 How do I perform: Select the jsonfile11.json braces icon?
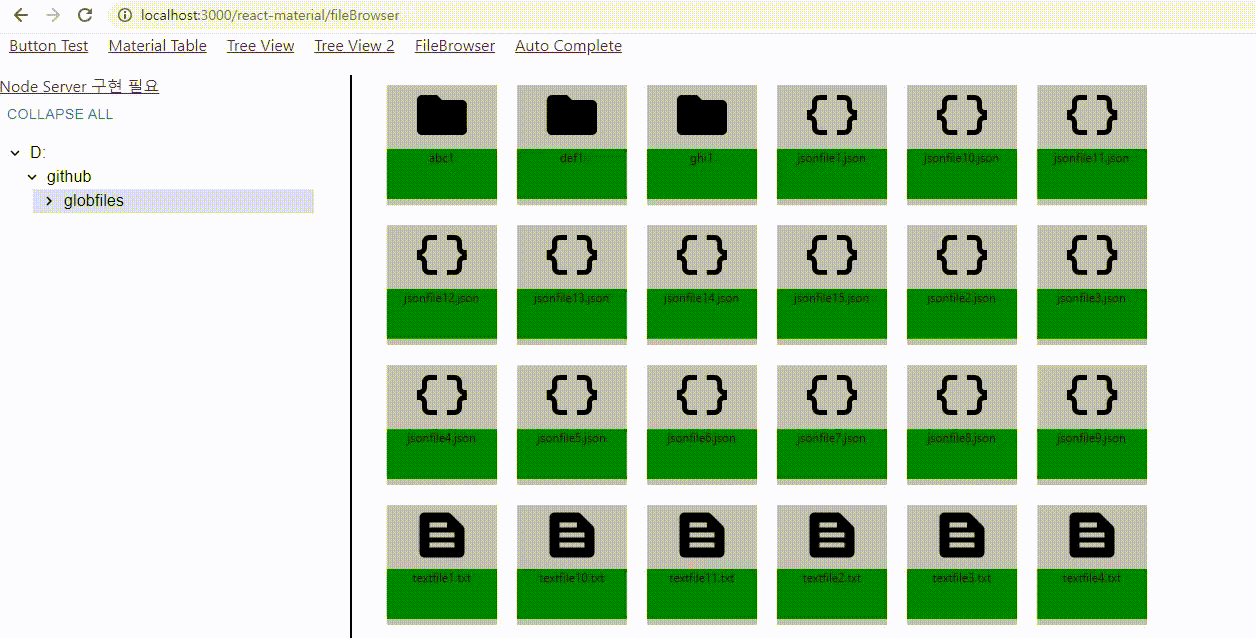pyautogui.click(x=1092, y=115)
